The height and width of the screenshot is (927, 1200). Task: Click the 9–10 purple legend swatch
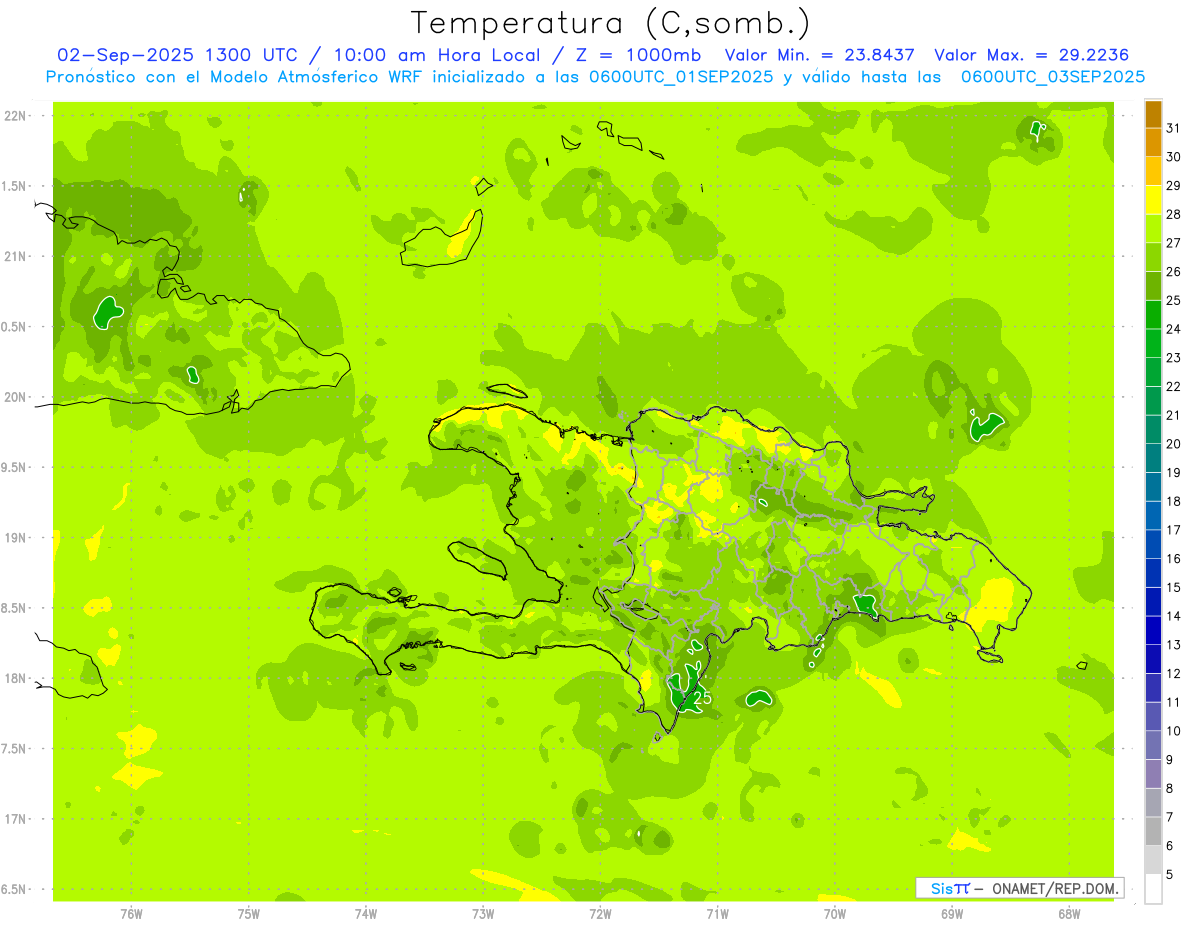[x=1153, y=745]
